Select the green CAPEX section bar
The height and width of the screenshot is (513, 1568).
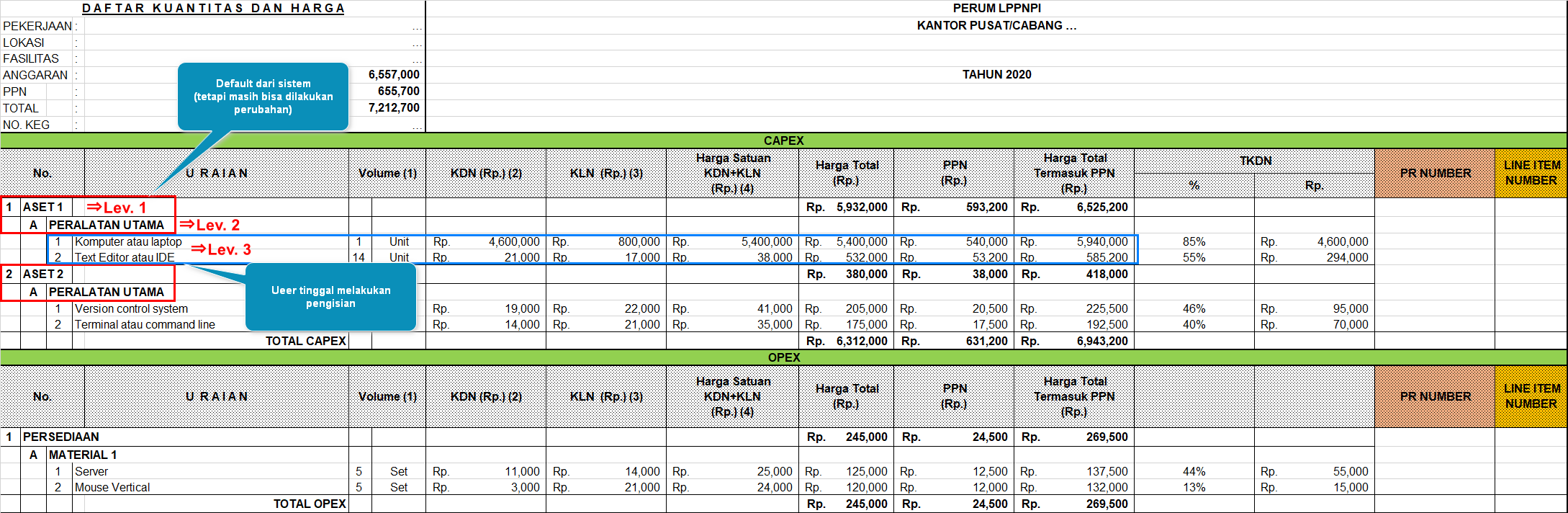click(783, 140)
